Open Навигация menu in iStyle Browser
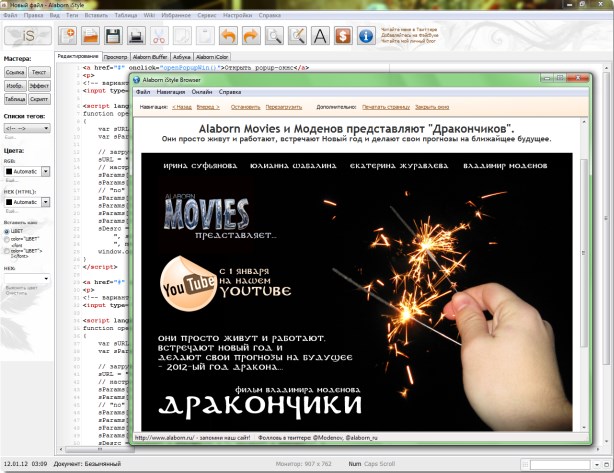Screen dimensions: 614x473 click(x=171, y=92)
